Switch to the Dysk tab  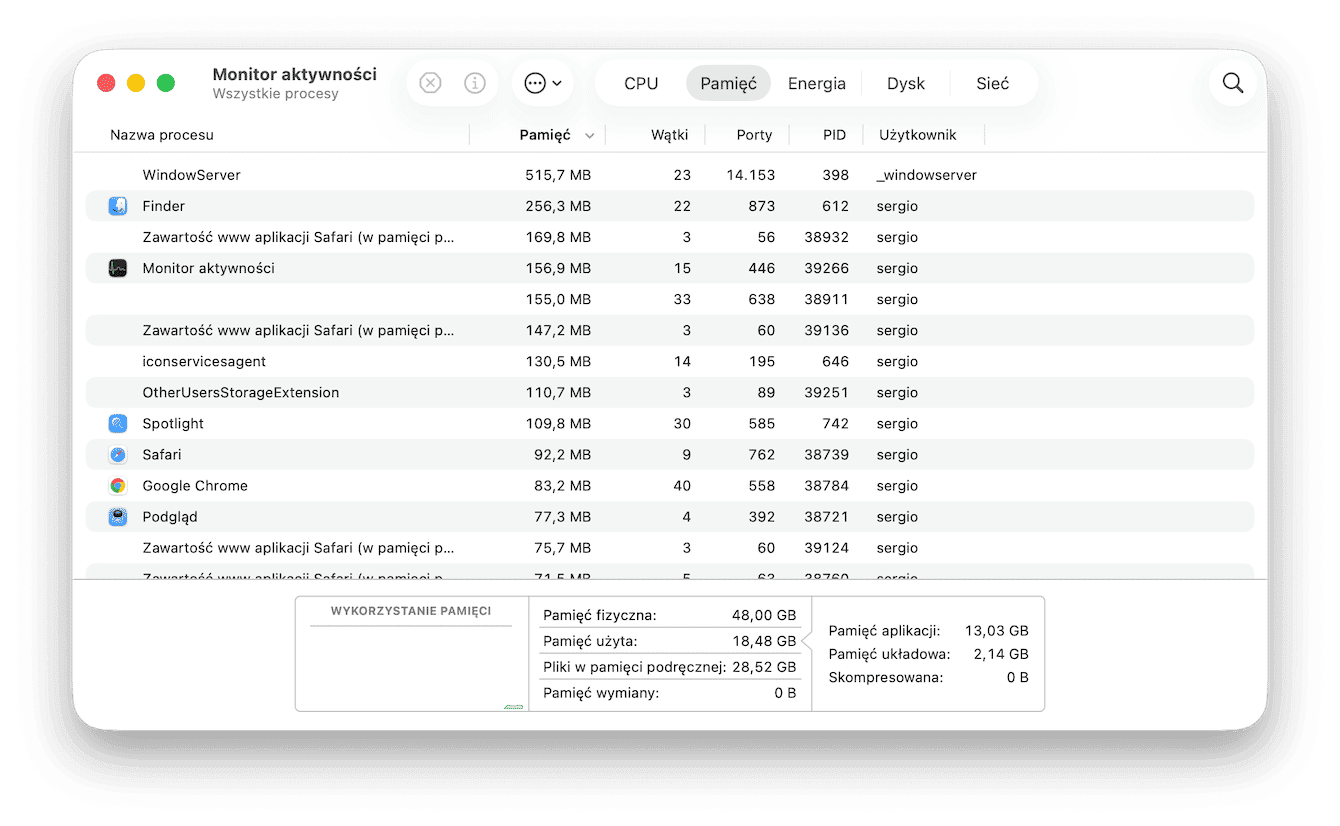[906, 83]
